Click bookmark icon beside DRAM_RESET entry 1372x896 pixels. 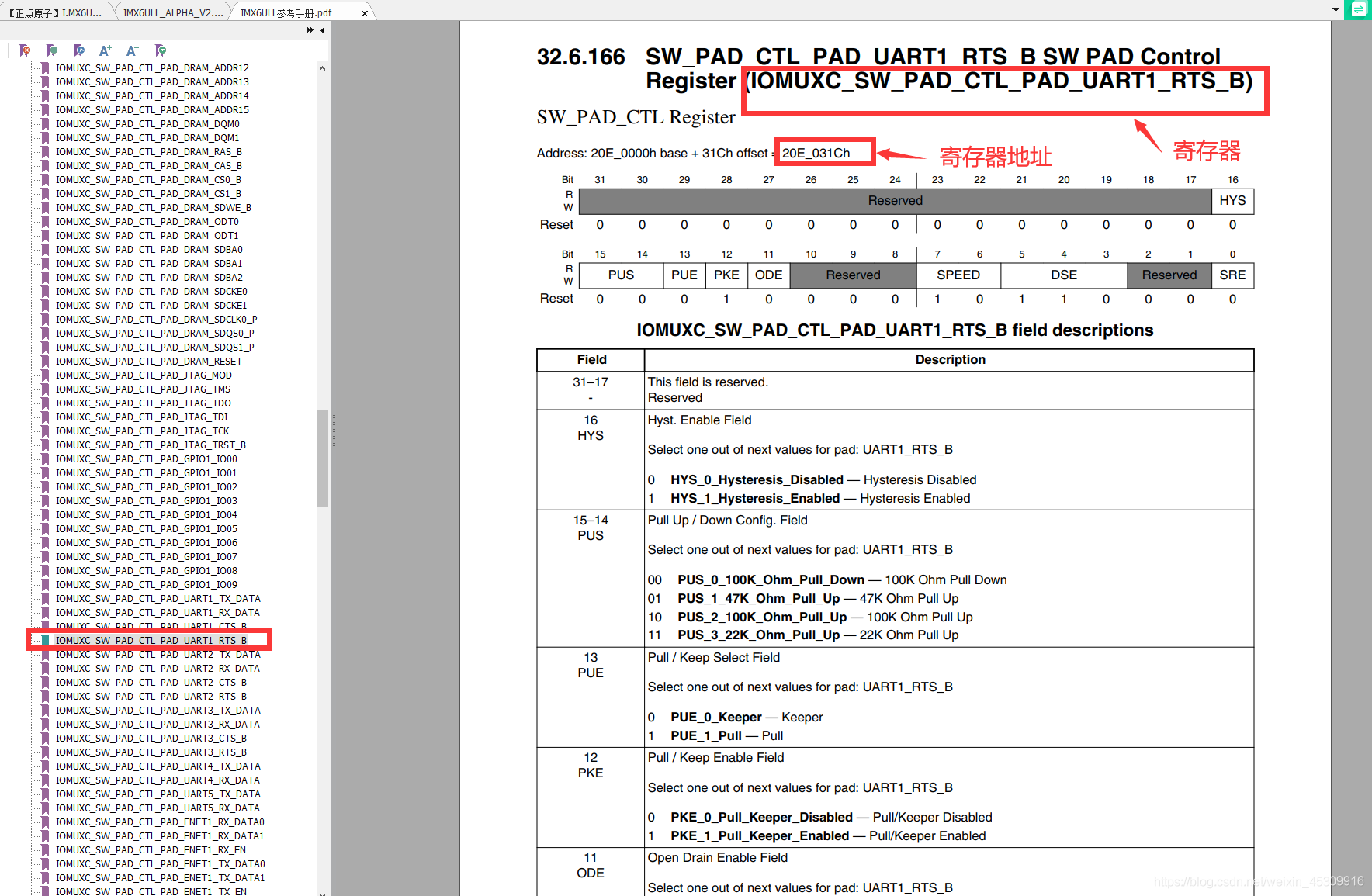[45, 362]
